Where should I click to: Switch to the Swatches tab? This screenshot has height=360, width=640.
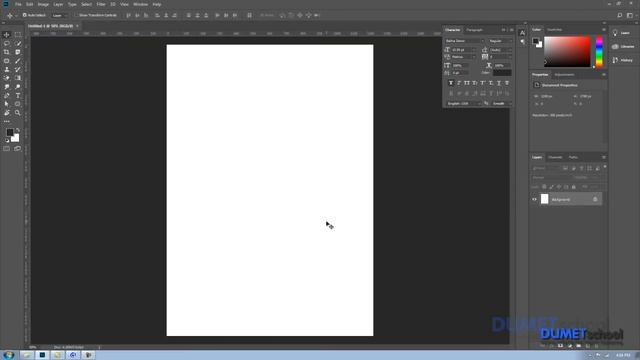(554, 30)
